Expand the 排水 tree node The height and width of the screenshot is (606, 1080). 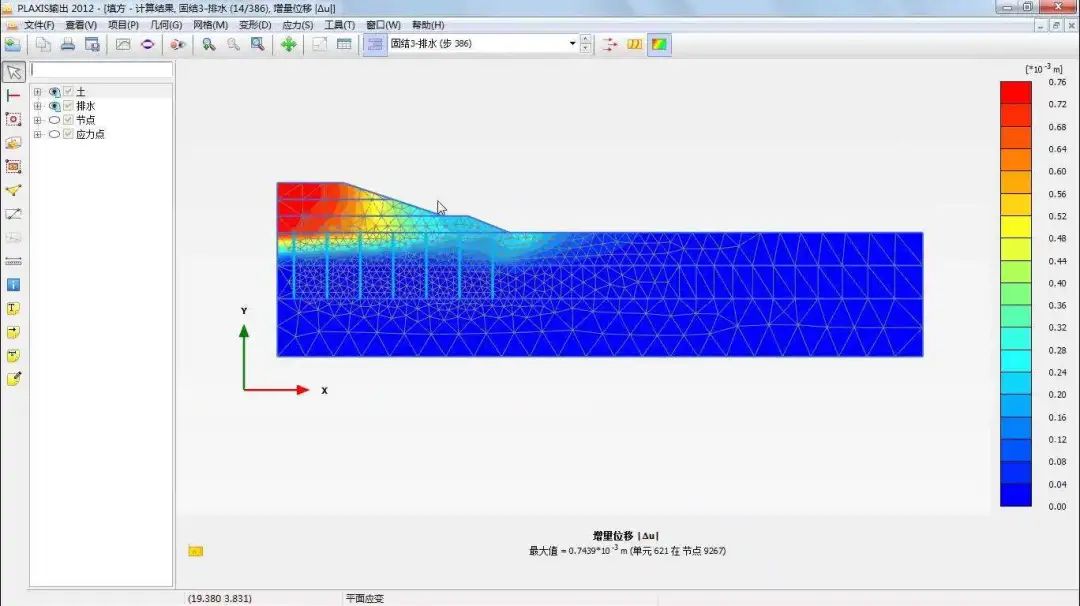[38, 106]
